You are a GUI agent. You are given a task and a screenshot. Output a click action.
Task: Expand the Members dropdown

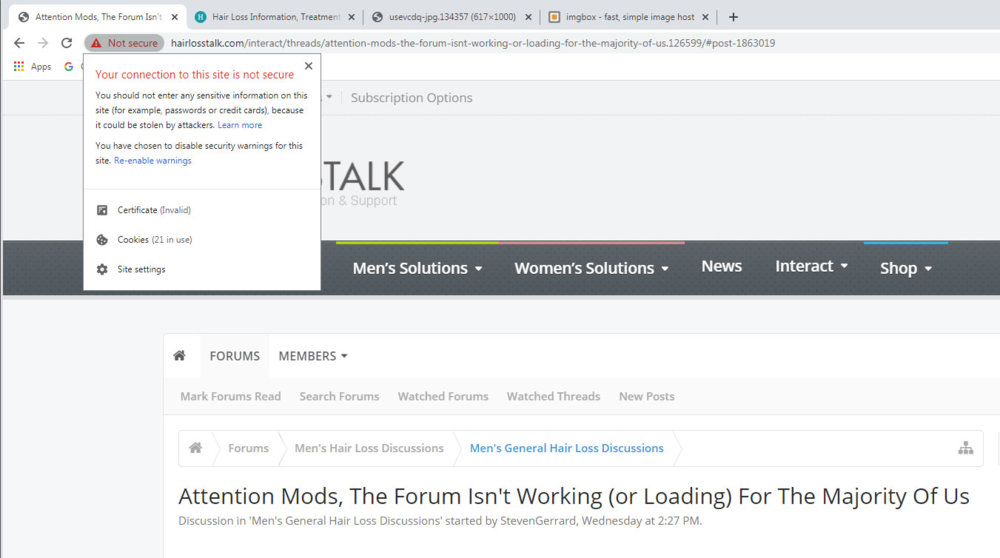313,356
